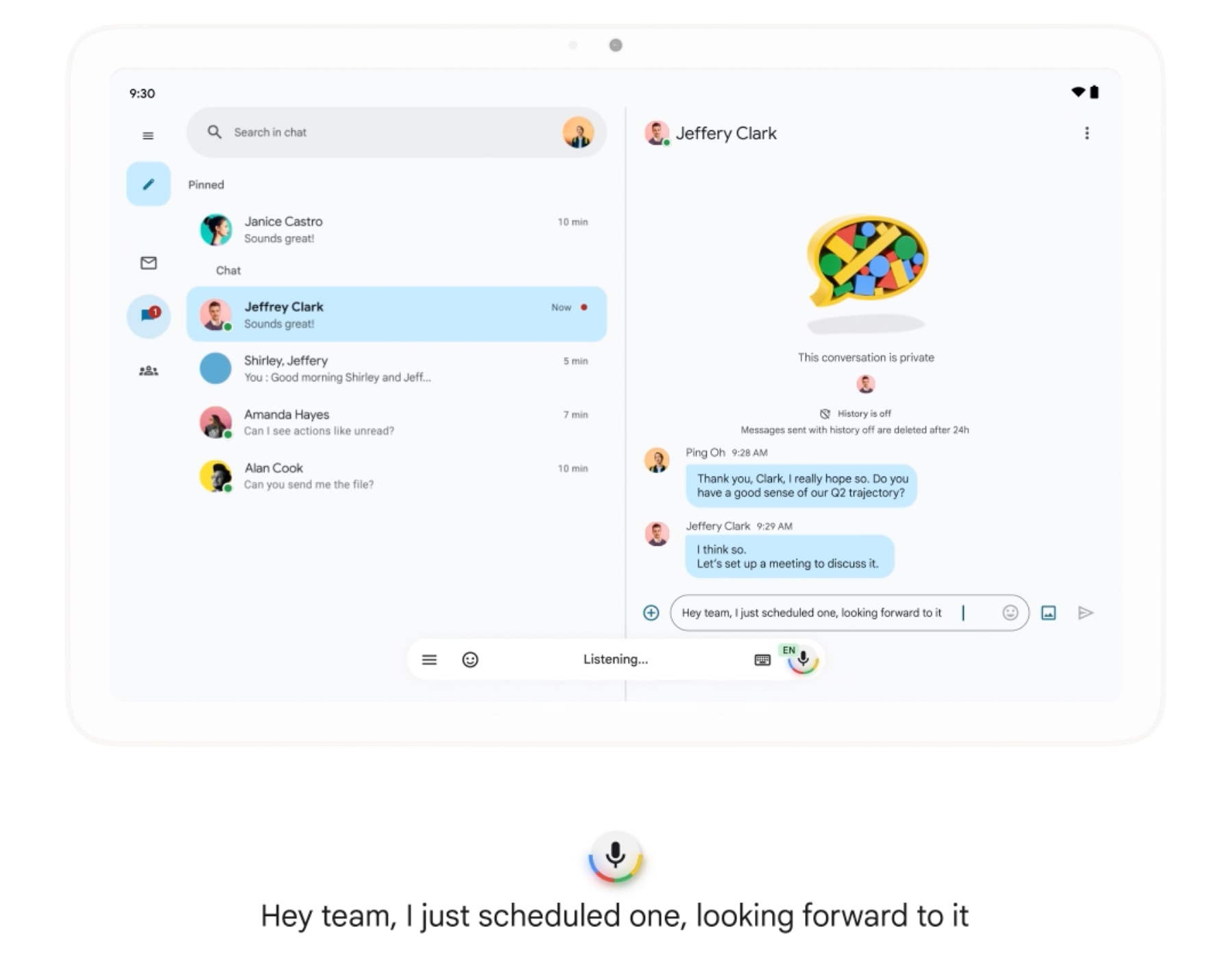The width and height of the screenshot is (1232, 960).
Task: Click the insert image icon
Action: (x=1048, y=612)
